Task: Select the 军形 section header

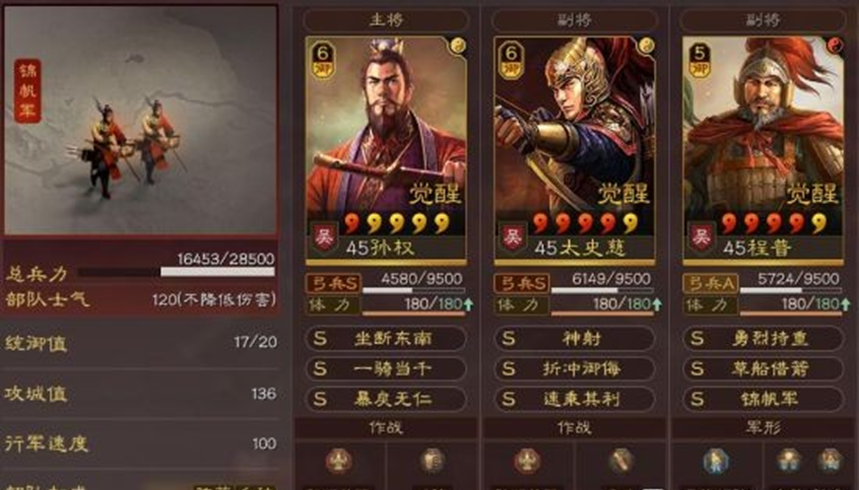Action: [x=763, y=428]
